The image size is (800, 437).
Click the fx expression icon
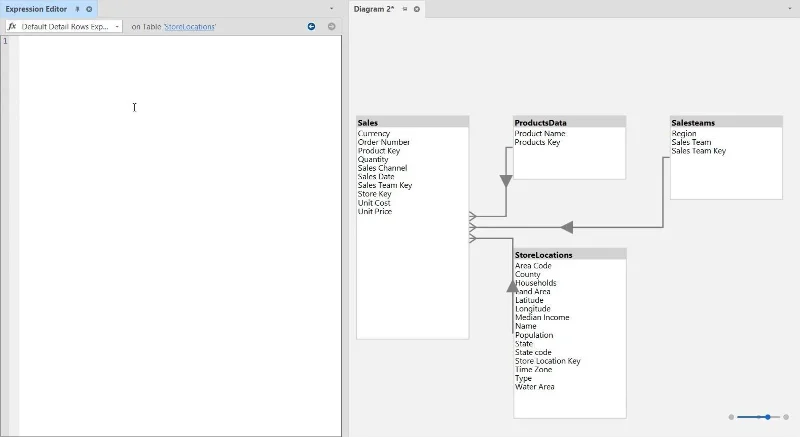(12, 27)
